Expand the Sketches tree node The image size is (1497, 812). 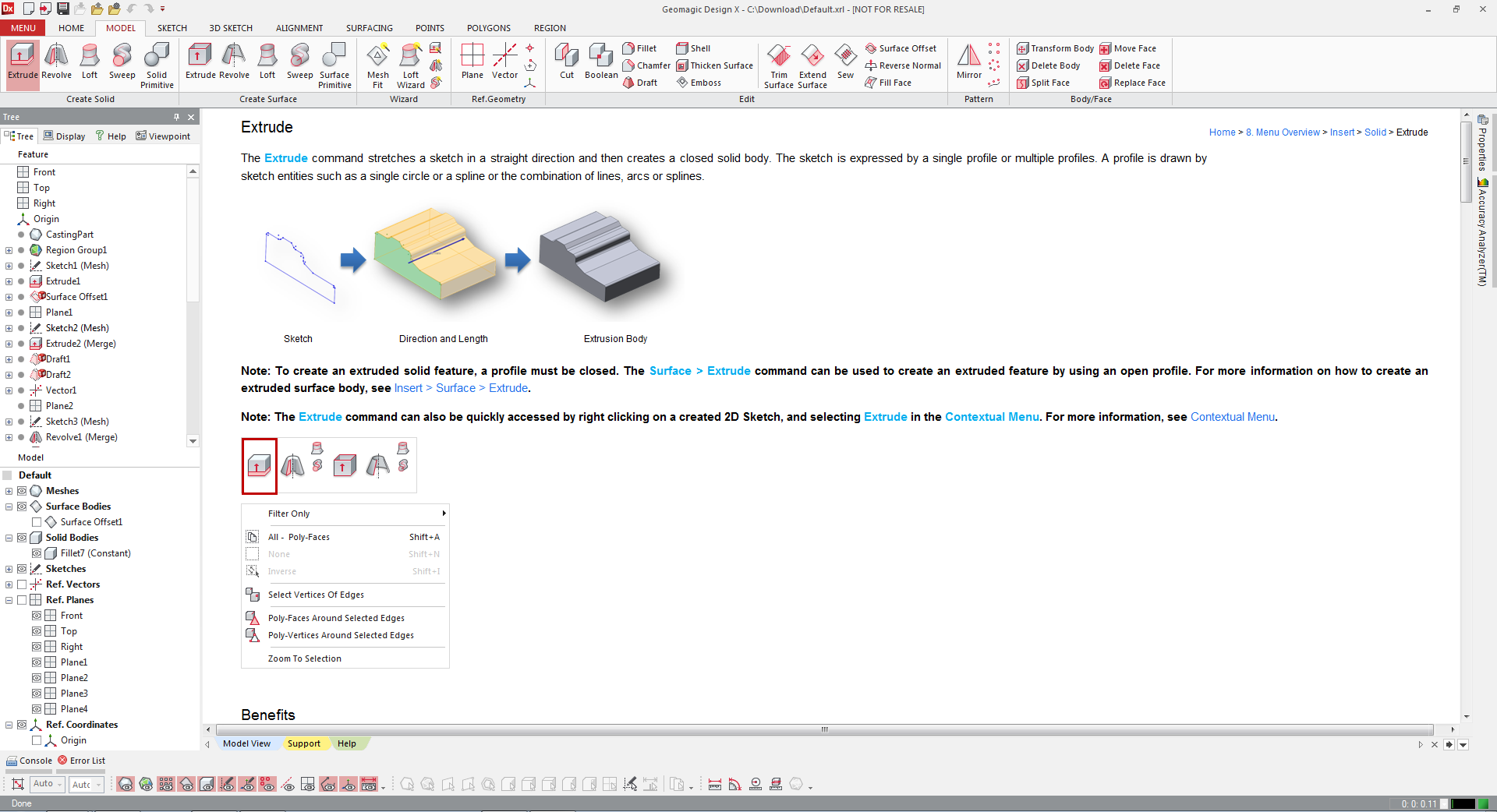pyautogui.click(x=9, y=569)
